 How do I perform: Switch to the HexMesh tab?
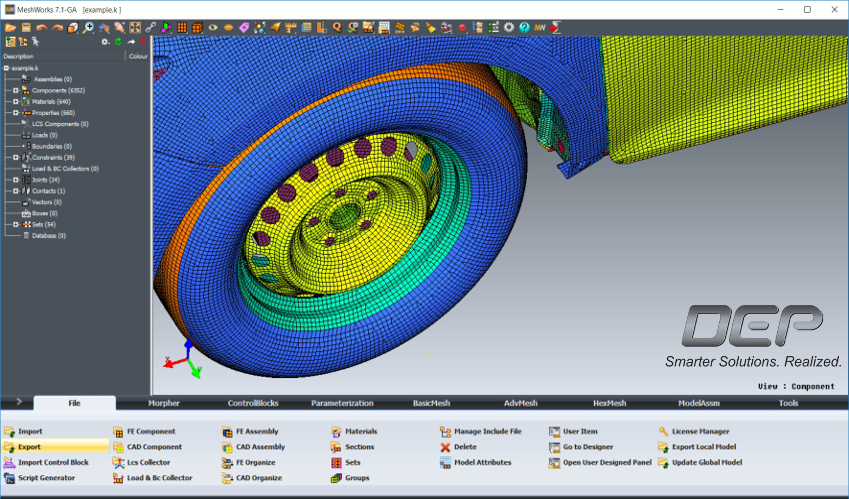click(610, 403)
